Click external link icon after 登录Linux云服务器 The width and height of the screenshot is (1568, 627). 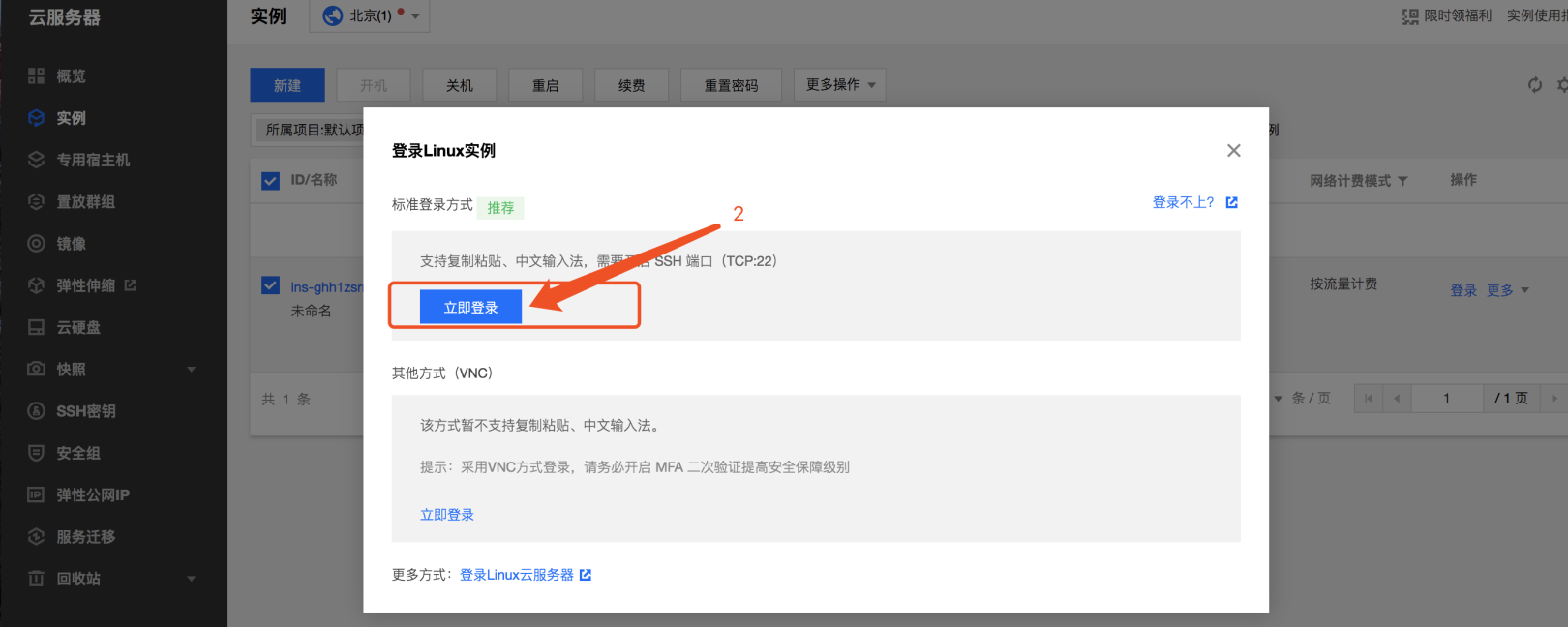point(585,575)
